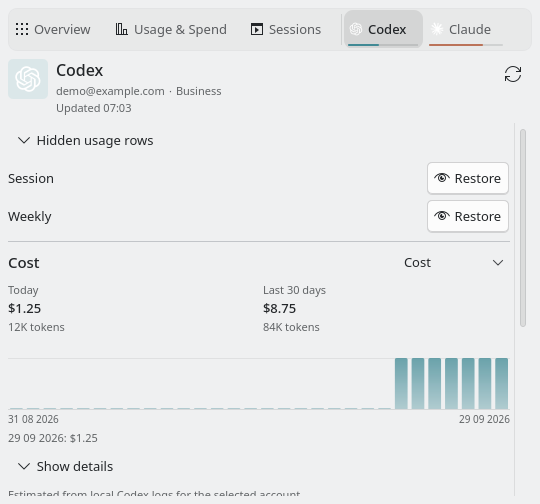Click the Usage & Spend chart icon
The image size is (540, 504).
coord(122,29)
